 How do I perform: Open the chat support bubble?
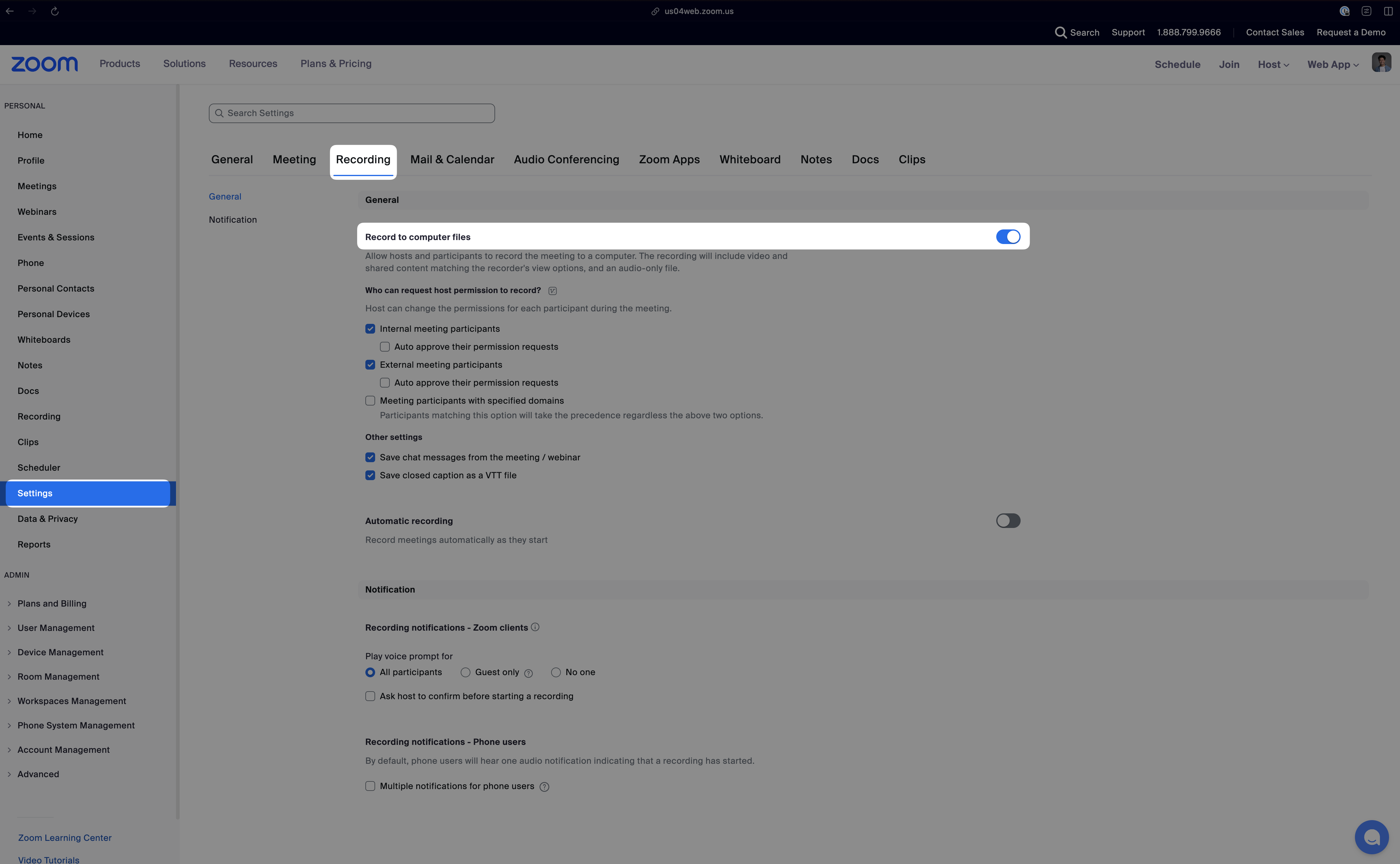(x=1371, y=837)
